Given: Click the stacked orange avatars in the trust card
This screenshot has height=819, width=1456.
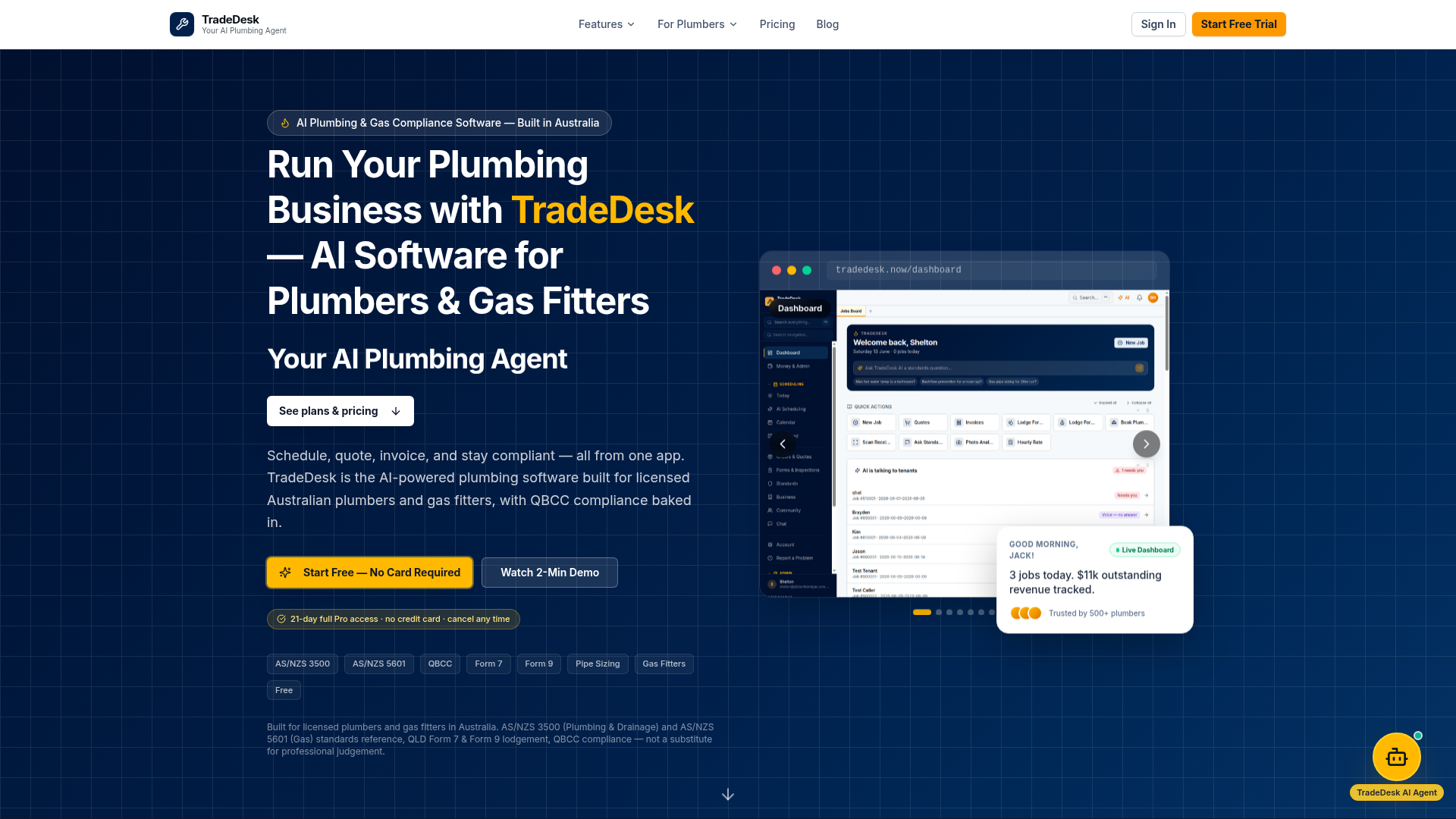Looking at the screenshot, I should [x=1026, y=613].
